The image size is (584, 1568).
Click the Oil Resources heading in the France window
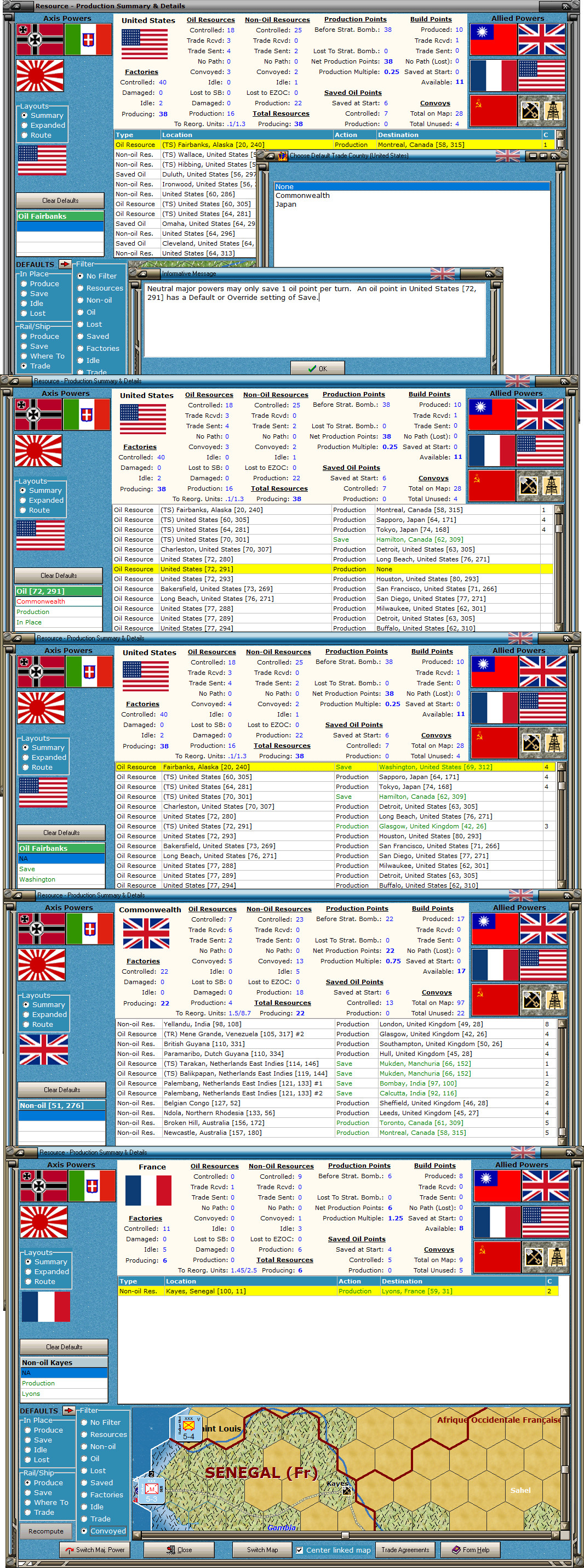[x=214, y=1166]
